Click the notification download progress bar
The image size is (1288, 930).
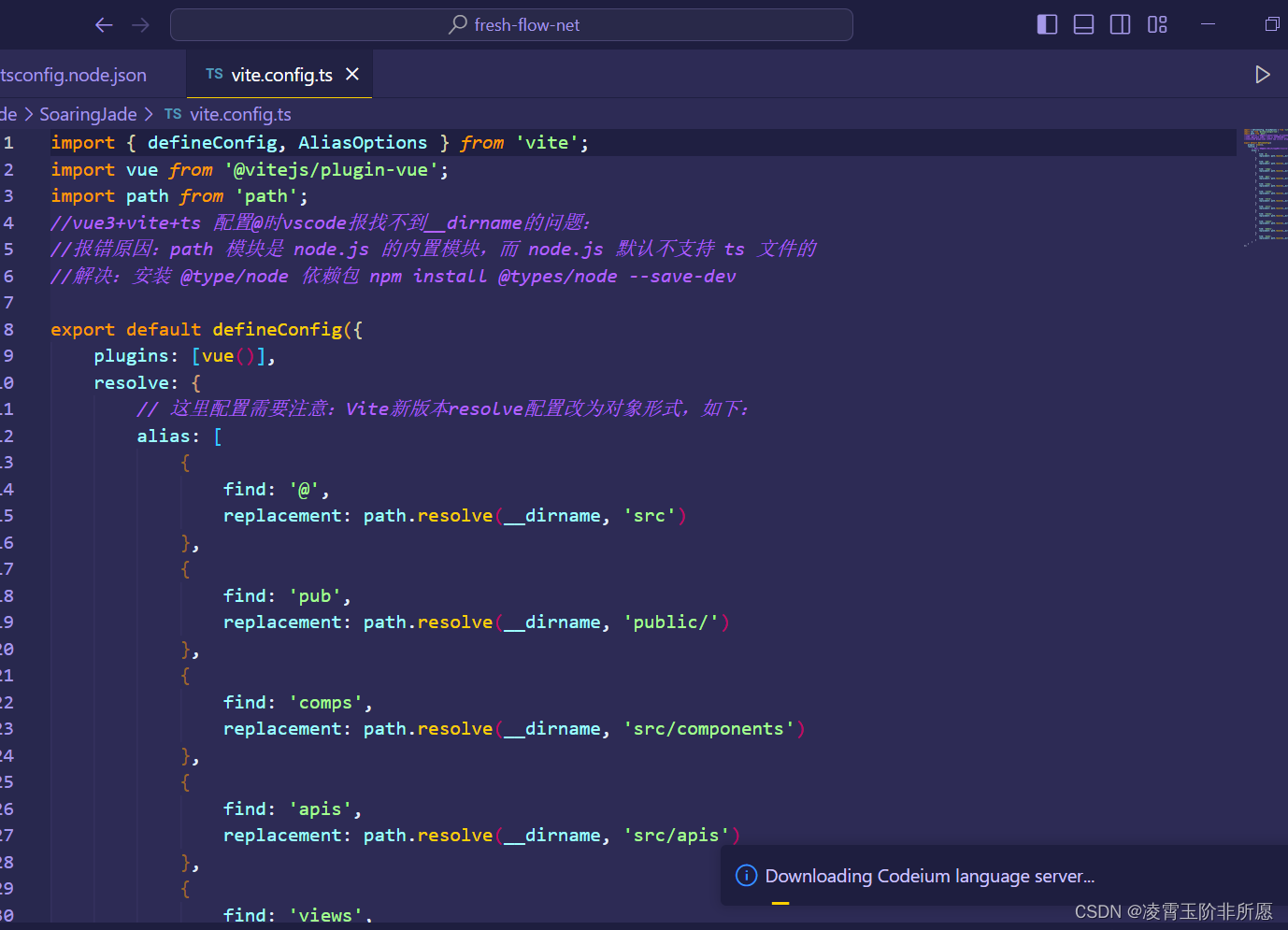point(780,903)
